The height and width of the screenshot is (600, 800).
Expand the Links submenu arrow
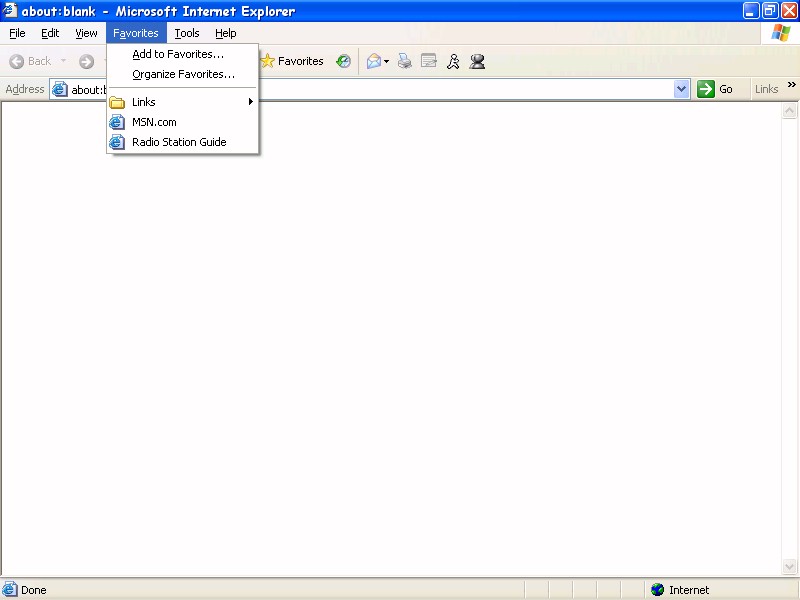251,102
